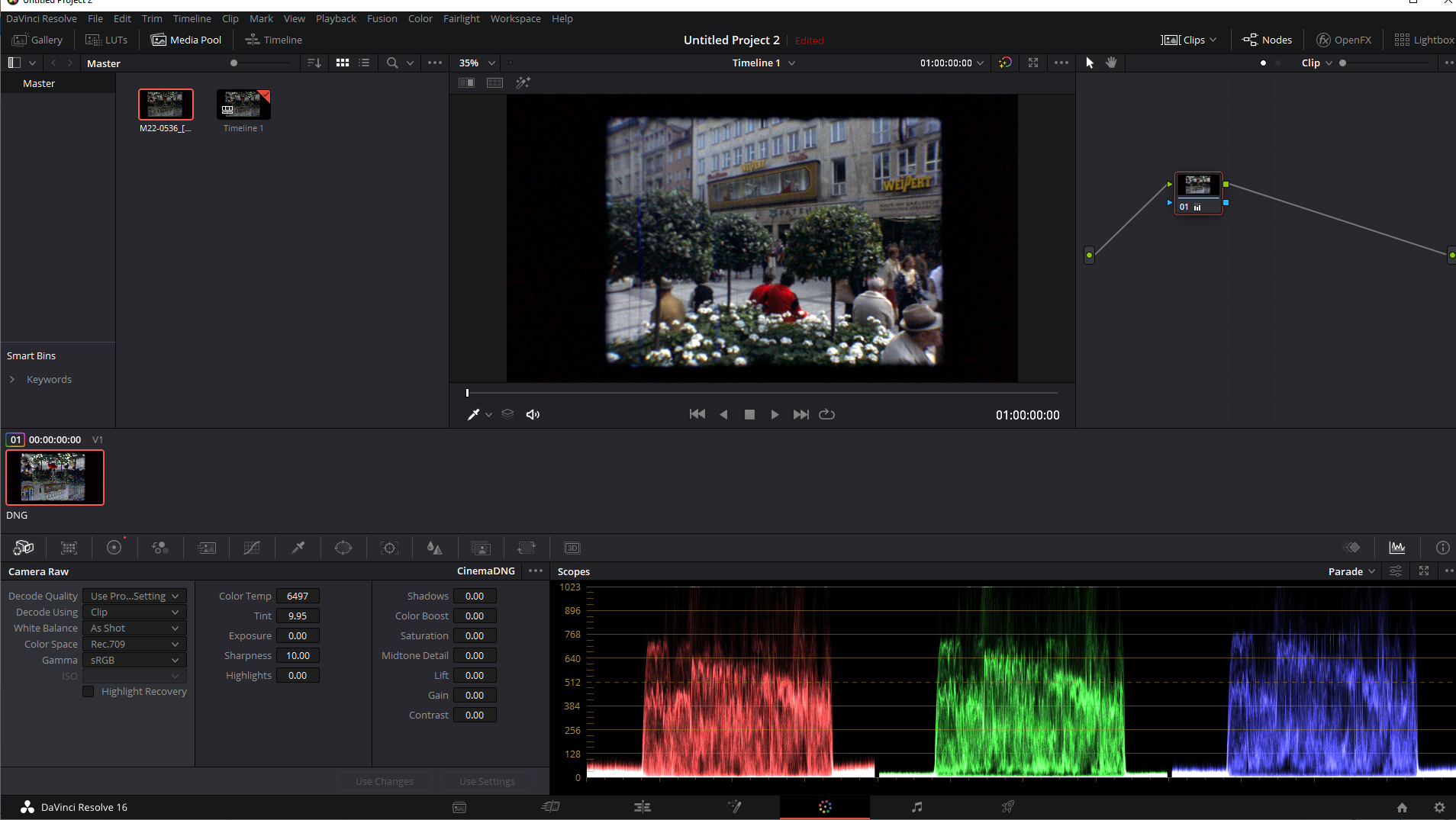Image resolution: width=1456 pixels, height=820 pixels.
Task: Click the Fairlight page music note icon
Action: [x=916, y=807]
